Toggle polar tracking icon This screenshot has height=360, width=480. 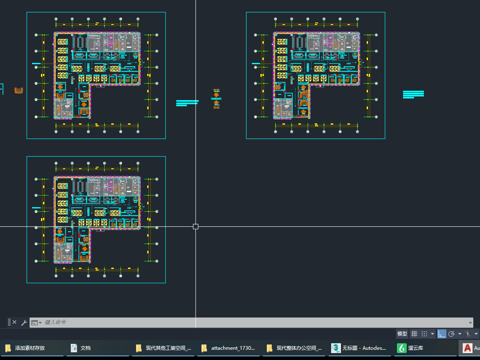tap(451, 334)
